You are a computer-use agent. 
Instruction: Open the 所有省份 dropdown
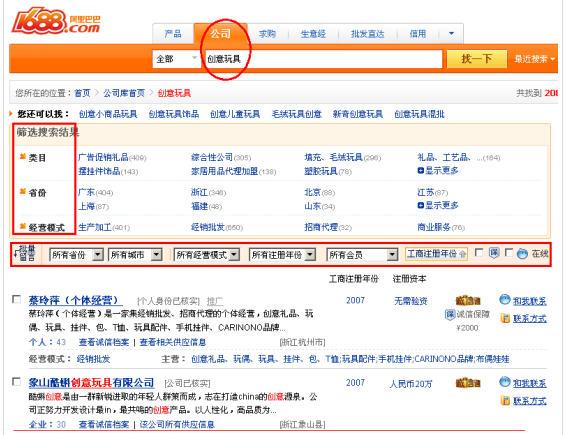coord(76,255)
